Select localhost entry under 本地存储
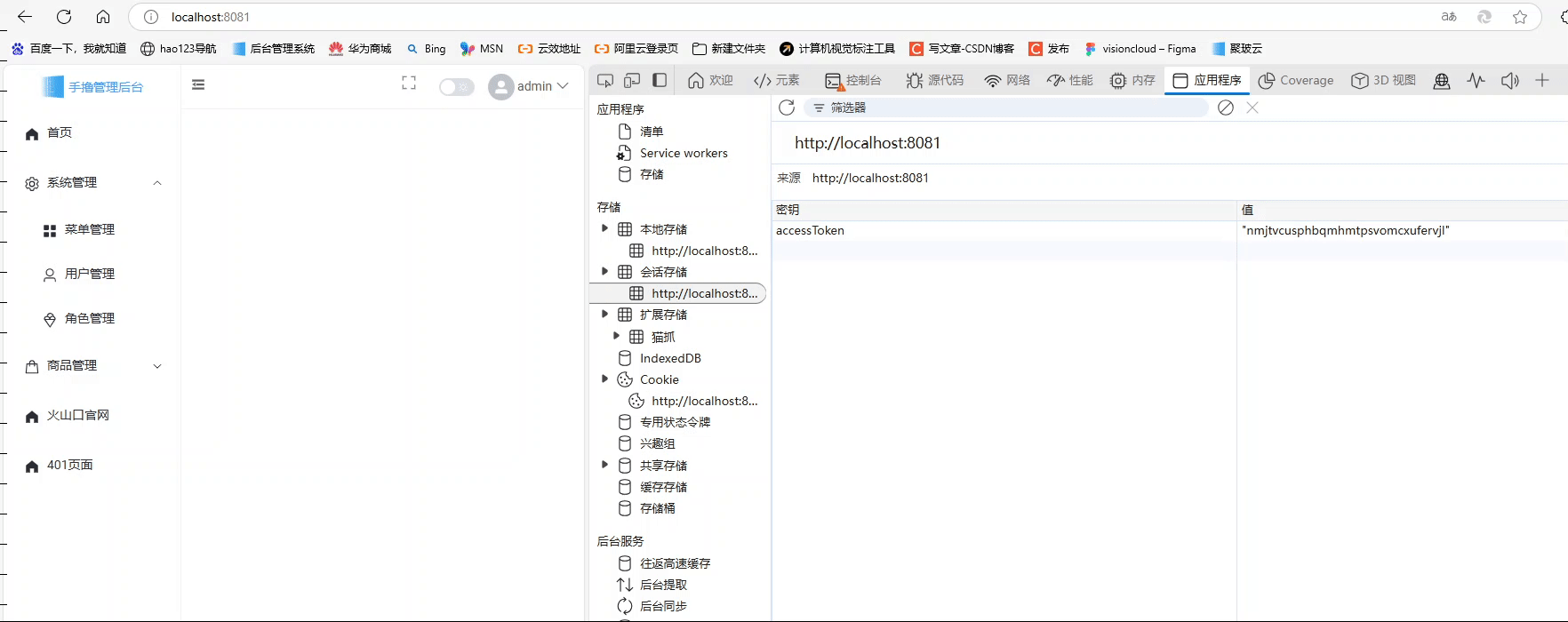This screenshot has width=1568, height=622. point(693,251)
